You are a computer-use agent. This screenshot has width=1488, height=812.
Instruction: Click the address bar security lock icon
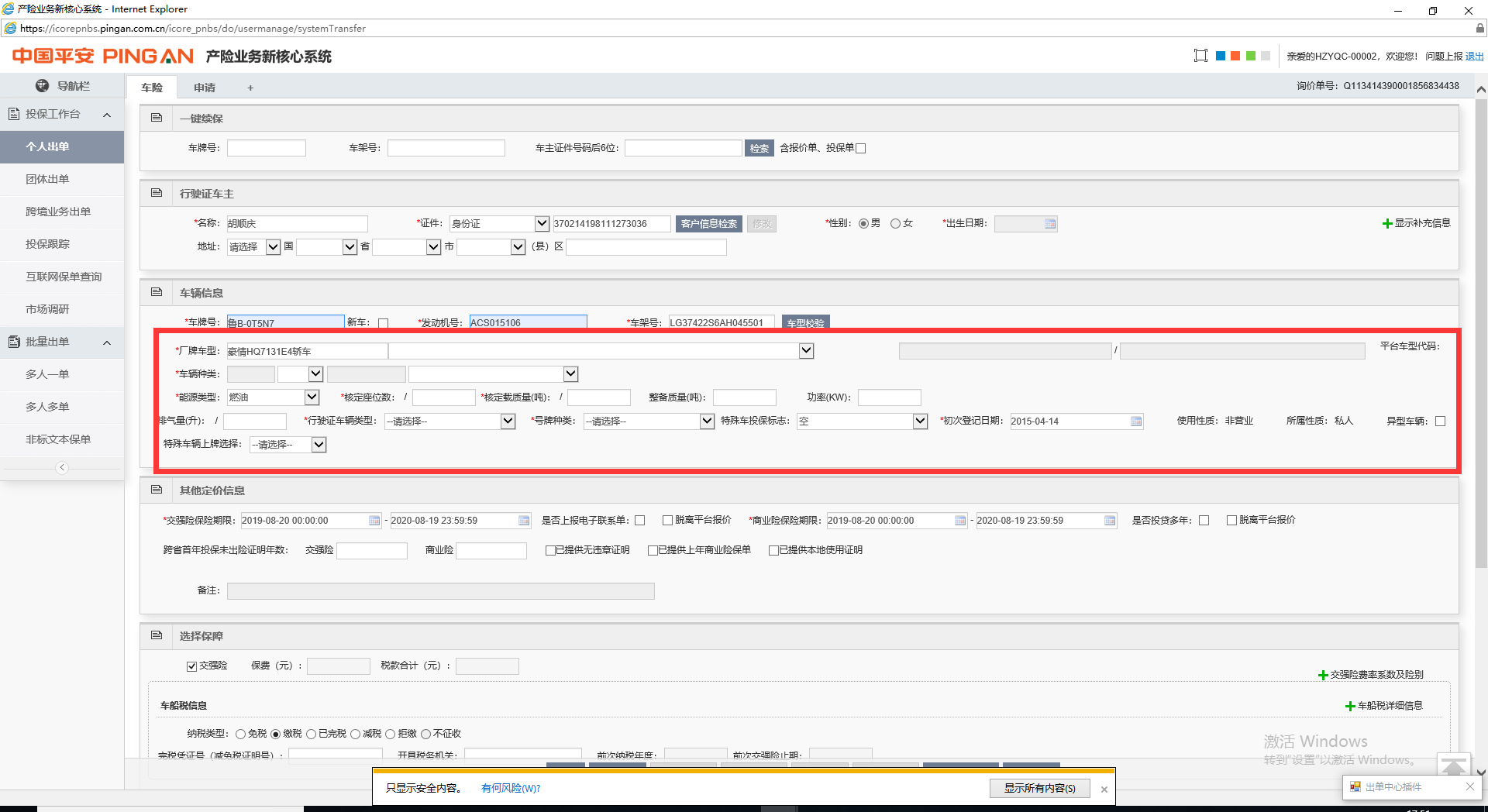pos(1480,28)
